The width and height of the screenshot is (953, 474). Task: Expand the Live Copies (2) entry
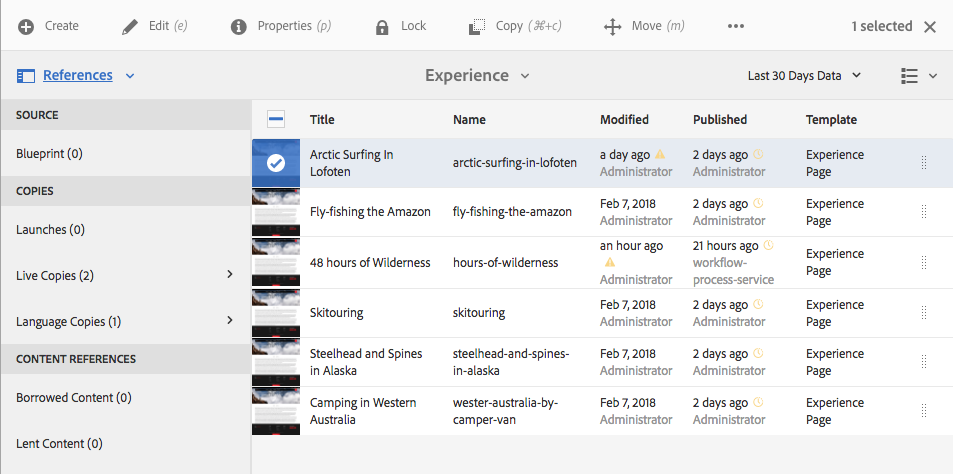coord(229,274)
